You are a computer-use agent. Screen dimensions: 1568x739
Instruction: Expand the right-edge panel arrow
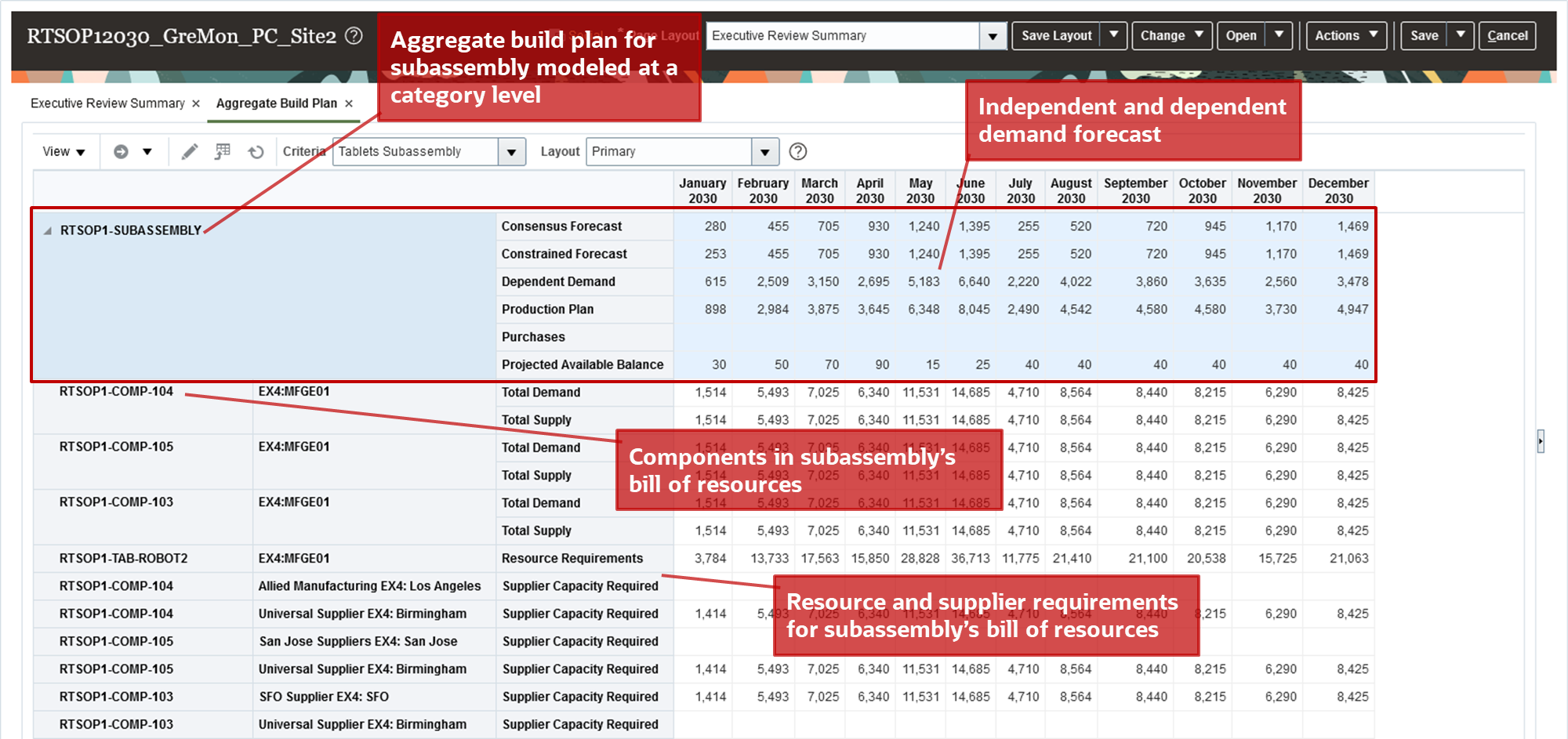[x=1541, y=441]
